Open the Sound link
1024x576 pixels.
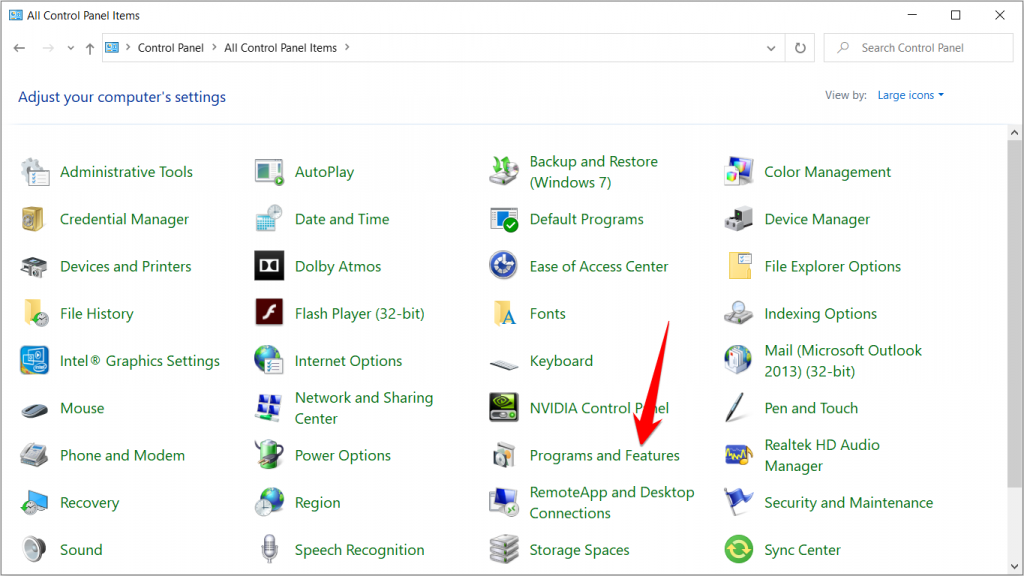pos(81,550)
